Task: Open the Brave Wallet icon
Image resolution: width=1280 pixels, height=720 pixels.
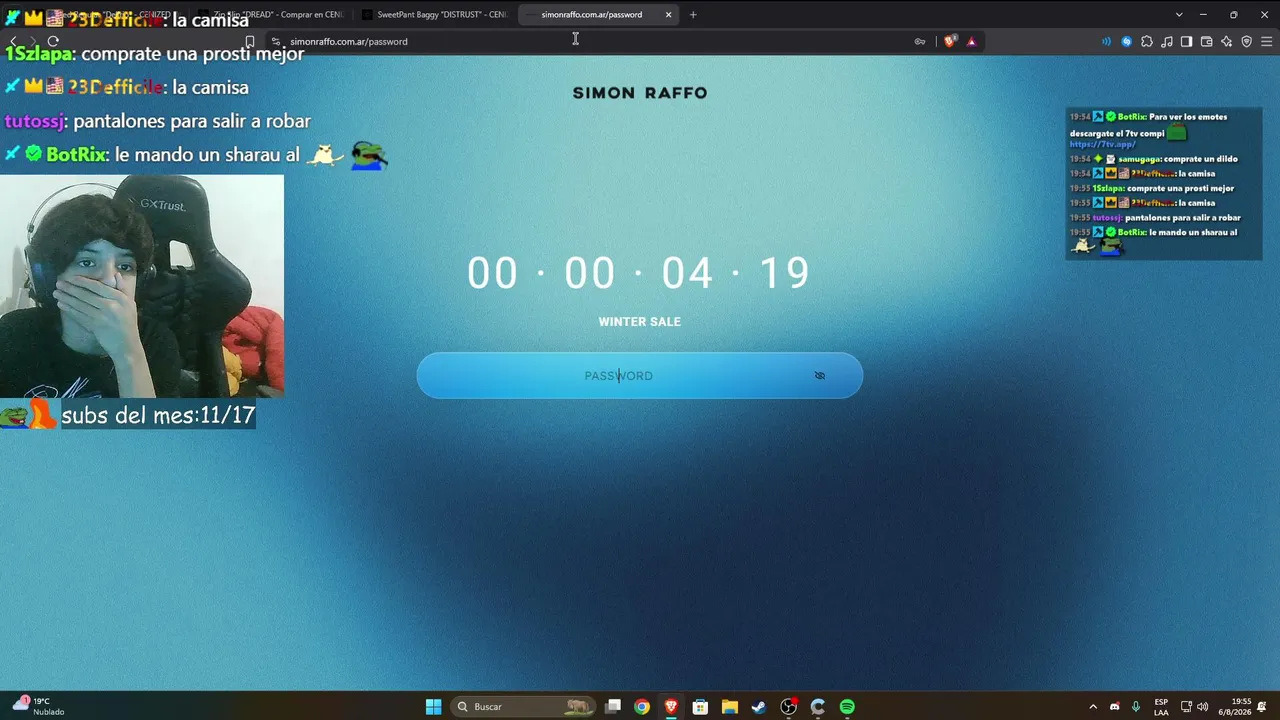Action: [x=1207, y=42]
